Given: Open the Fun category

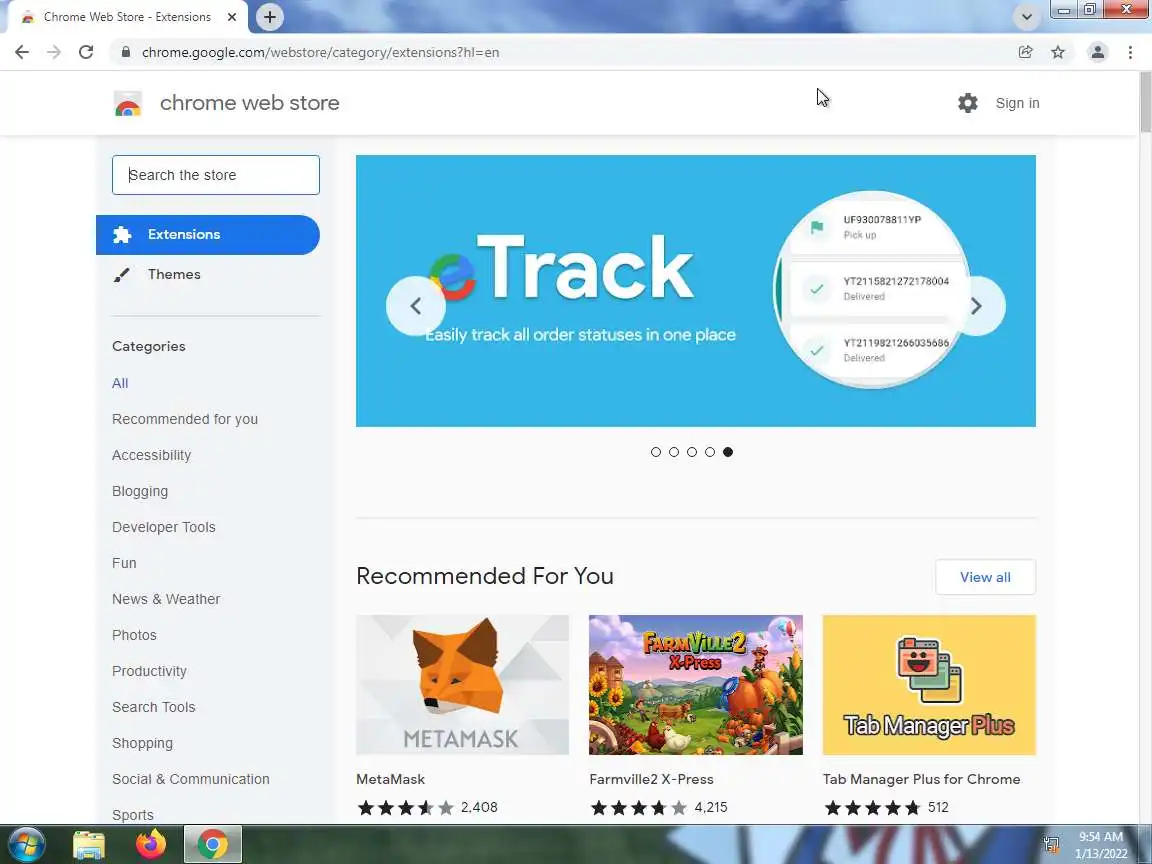Looking at the screenshot, I should [x=124, y=563].
